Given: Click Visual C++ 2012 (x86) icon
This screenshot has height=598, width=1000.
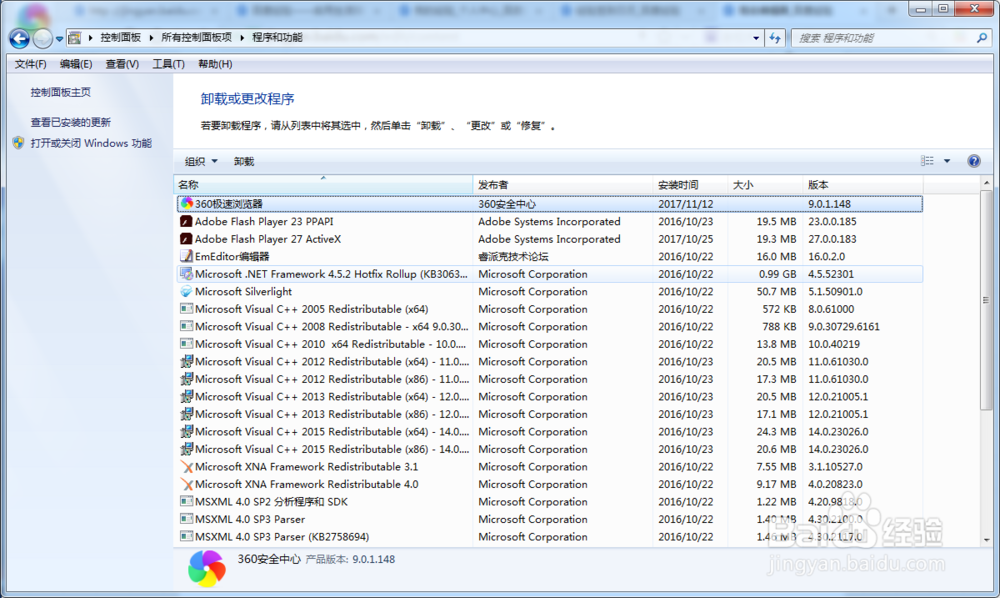Looking at the screenshot, I should point(186,379).
